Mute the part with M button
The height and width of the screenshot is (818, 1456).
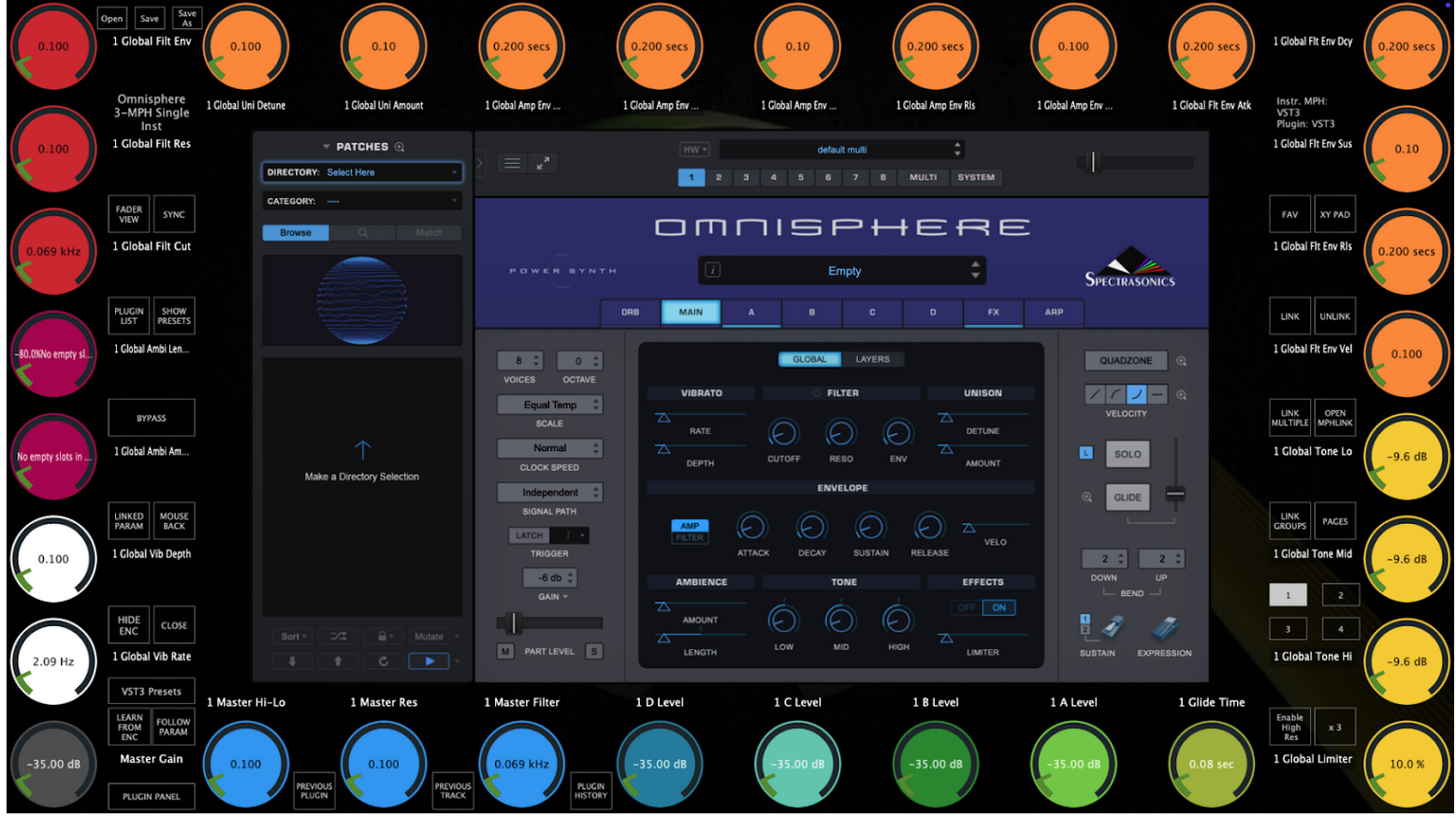[505, 651]
